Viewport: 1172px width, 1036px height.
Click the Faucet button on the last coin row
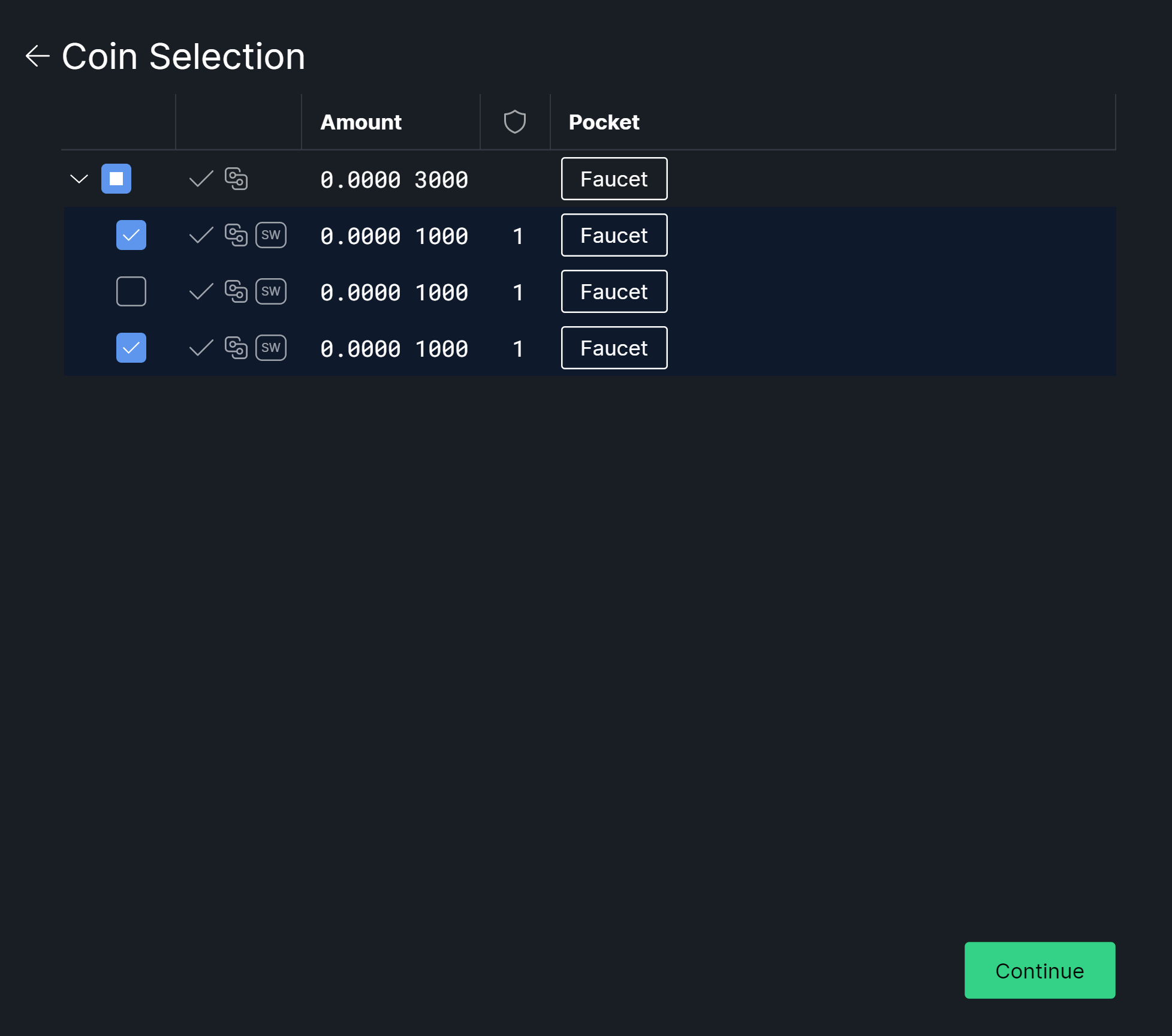point(614,348)
